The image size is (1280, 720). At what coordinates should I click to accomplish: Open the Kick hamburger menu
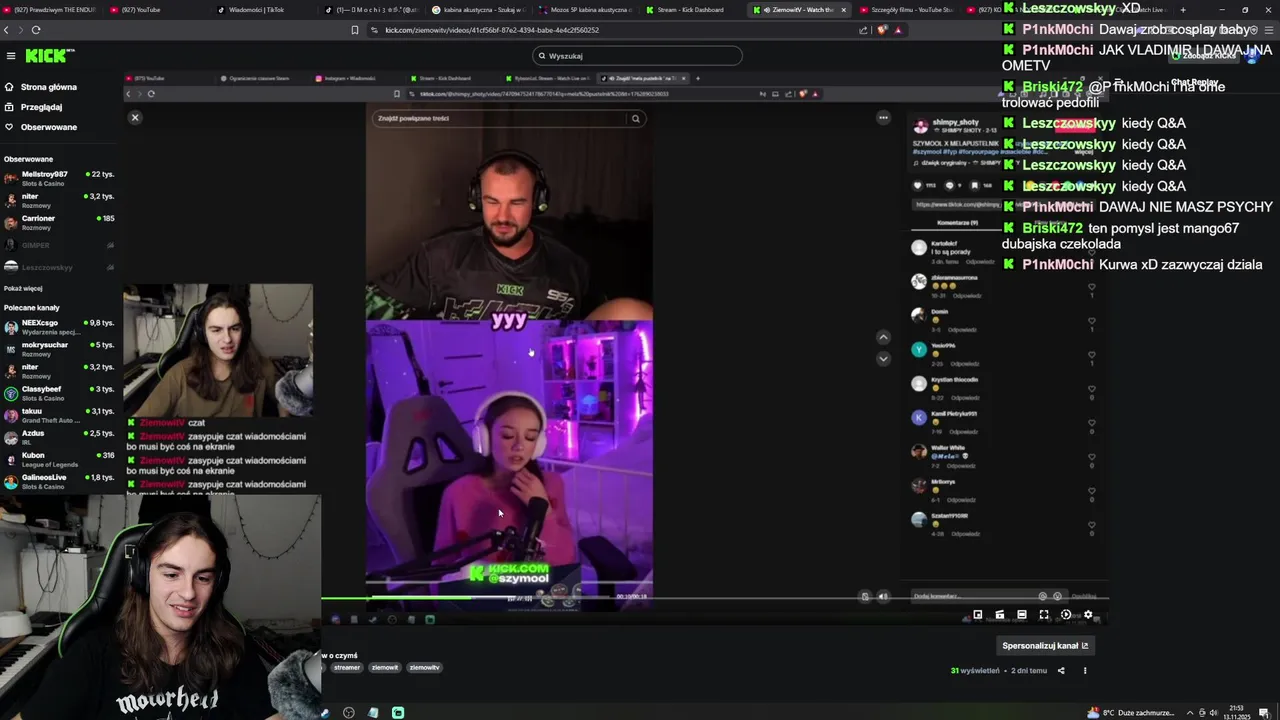pos(11,56)
